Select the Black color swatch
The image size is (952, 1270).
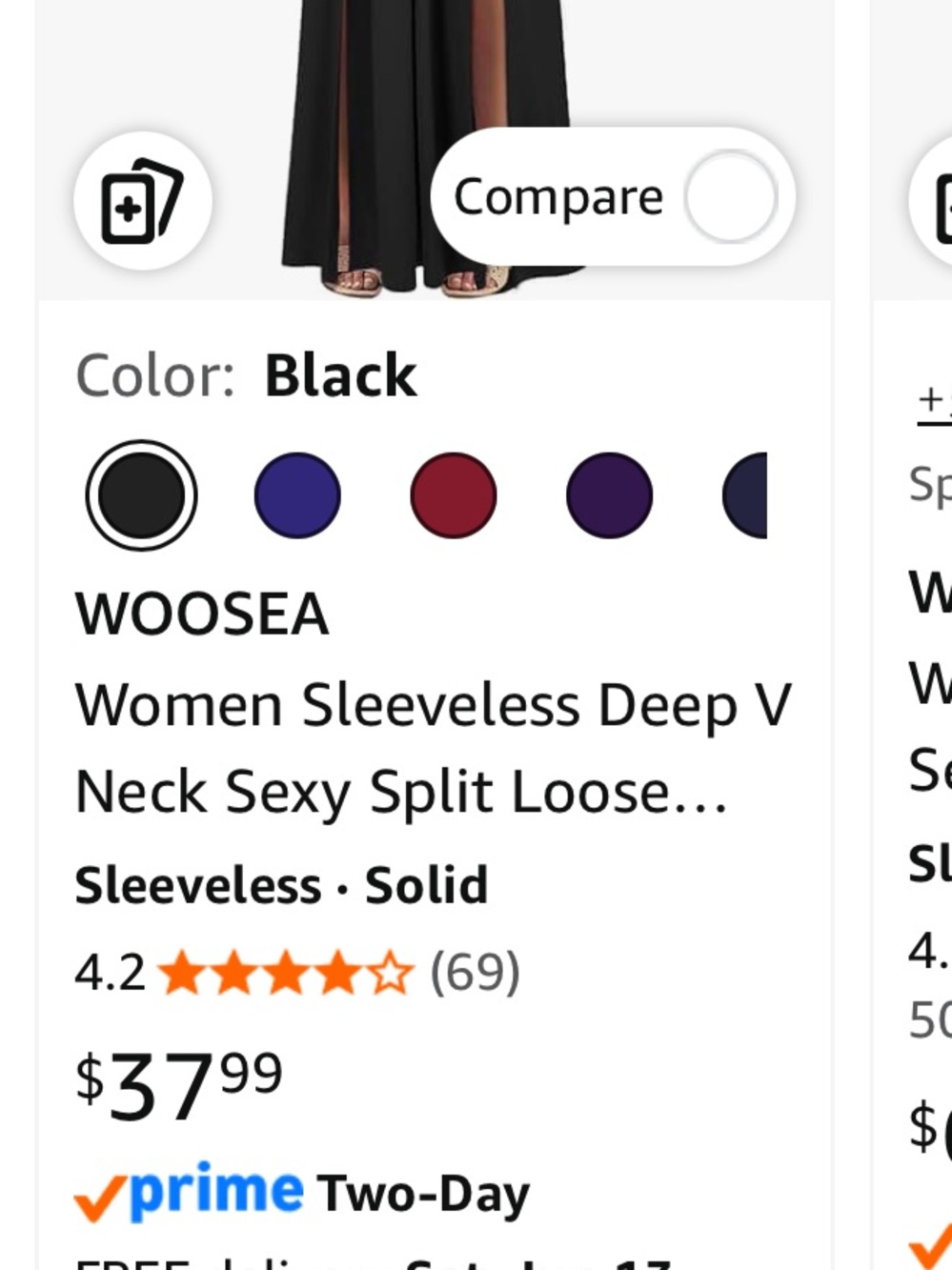click(x=141, y=495)
